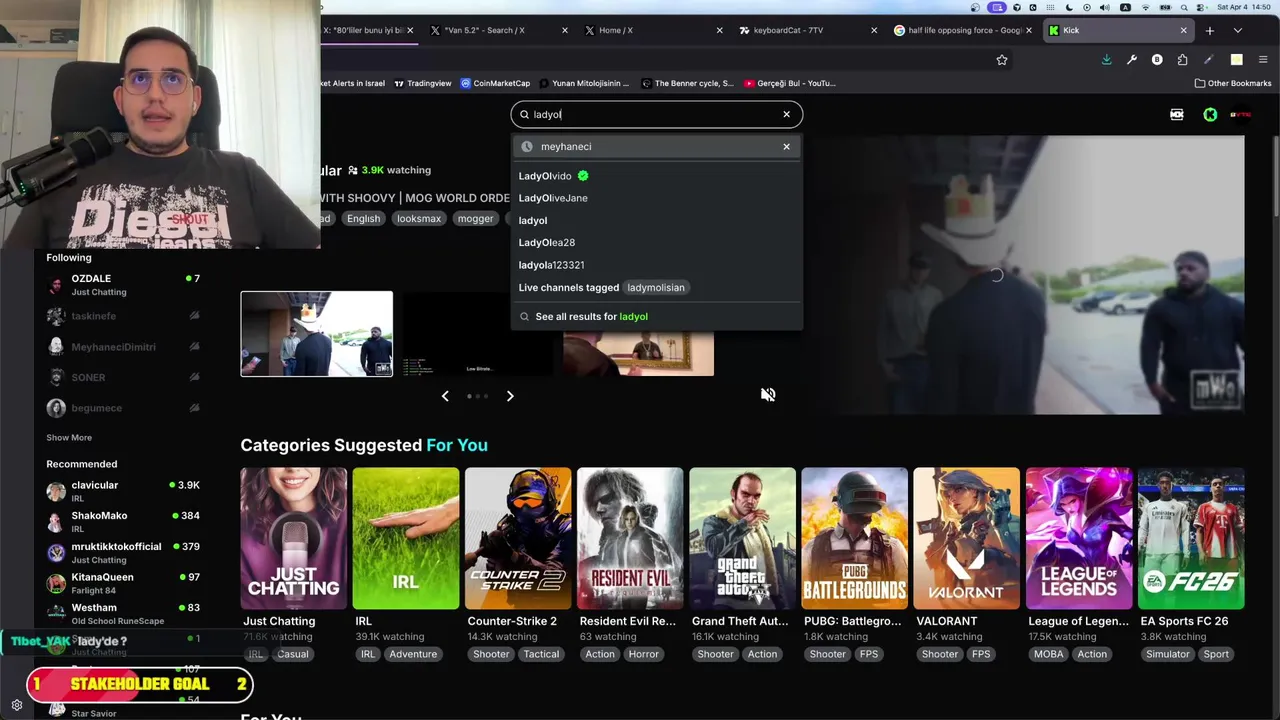Unmute the featured stream player
This screenshot has width=1280, height=720.
tap(768, 394)
